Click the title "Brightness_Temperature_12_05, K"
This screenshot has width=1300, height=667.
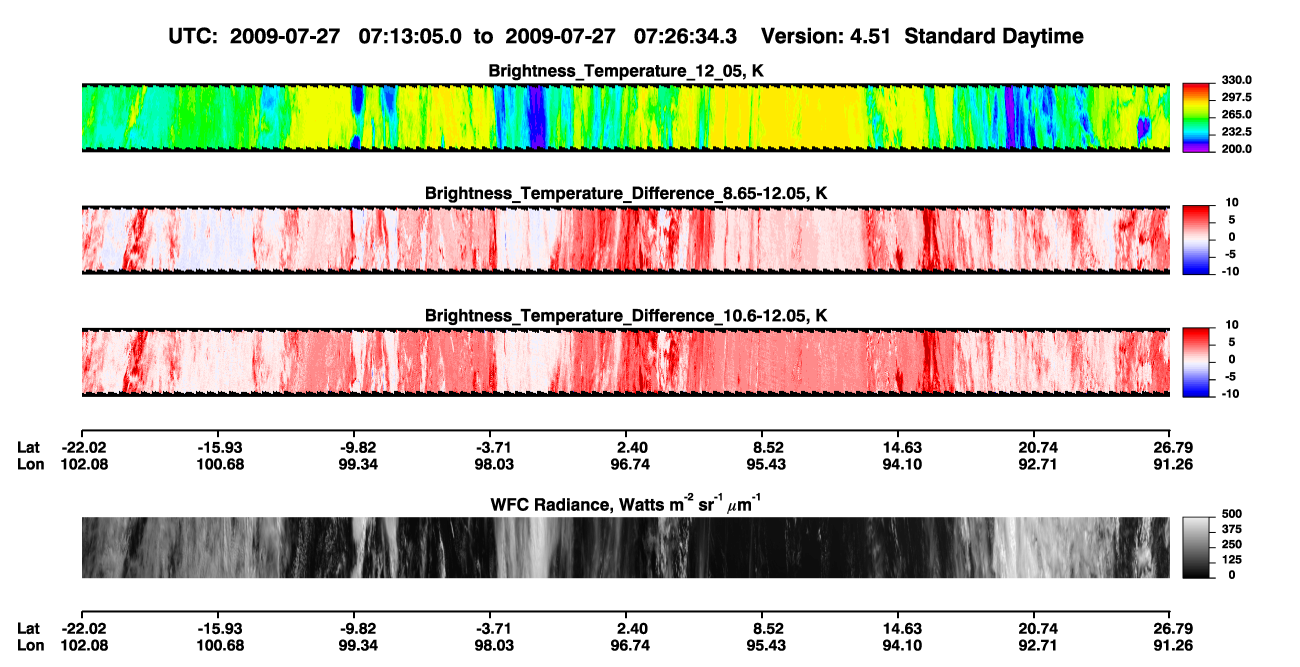626,71
